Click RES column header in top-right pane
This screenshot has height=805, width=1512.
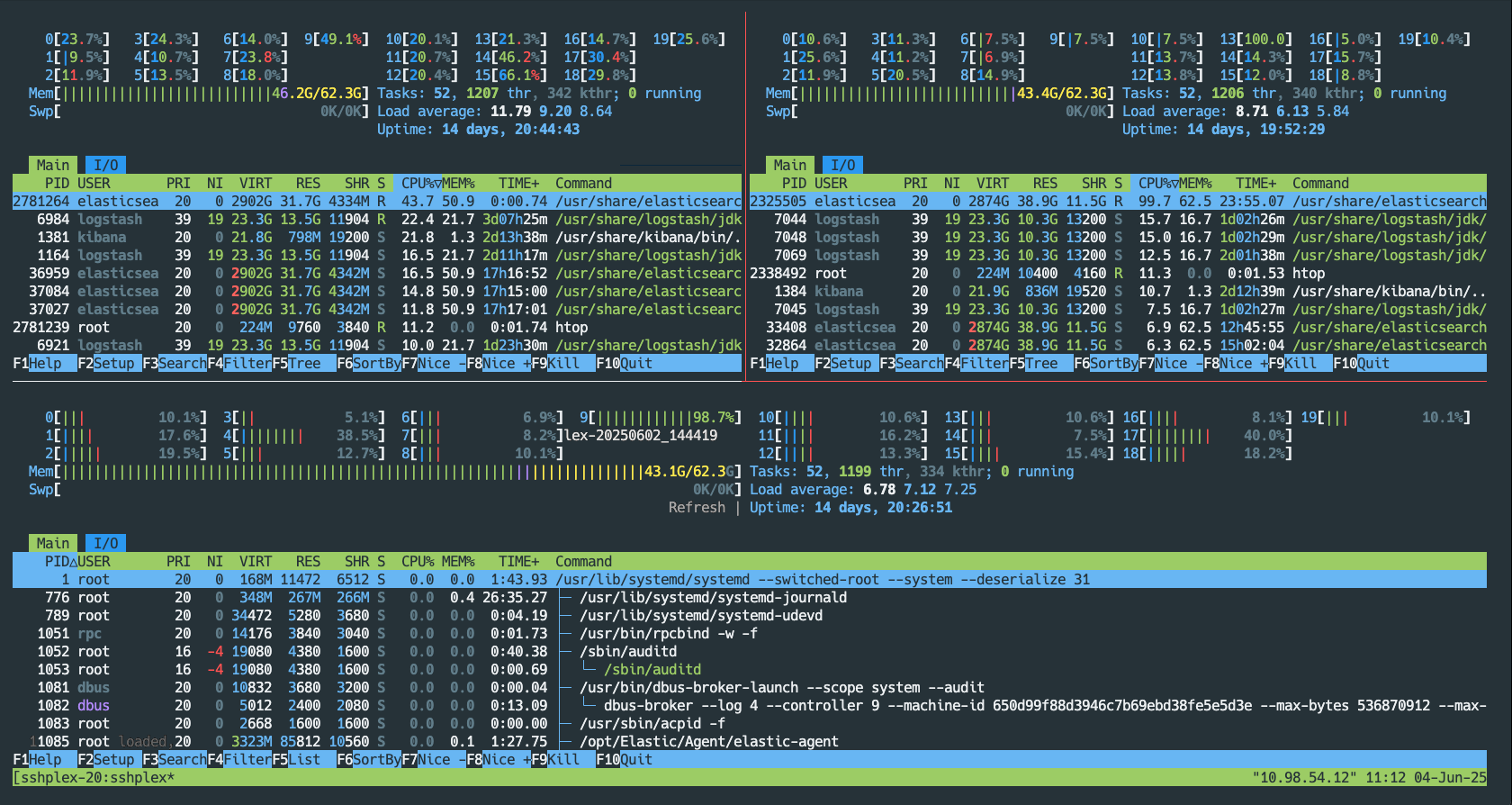(x=1045, y=183)
